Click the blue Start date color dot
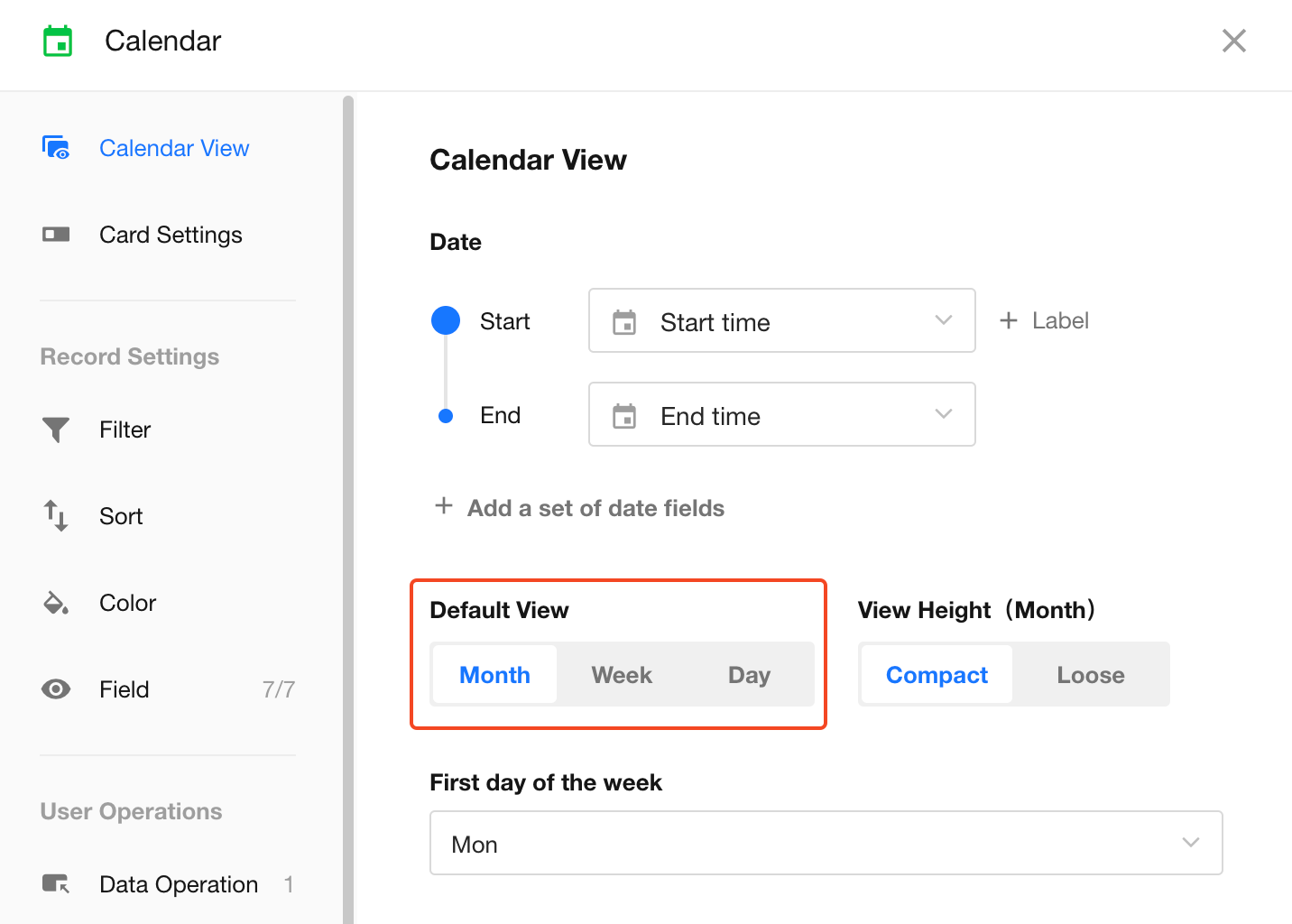1292x924 pixels. (x=446, y=320)
